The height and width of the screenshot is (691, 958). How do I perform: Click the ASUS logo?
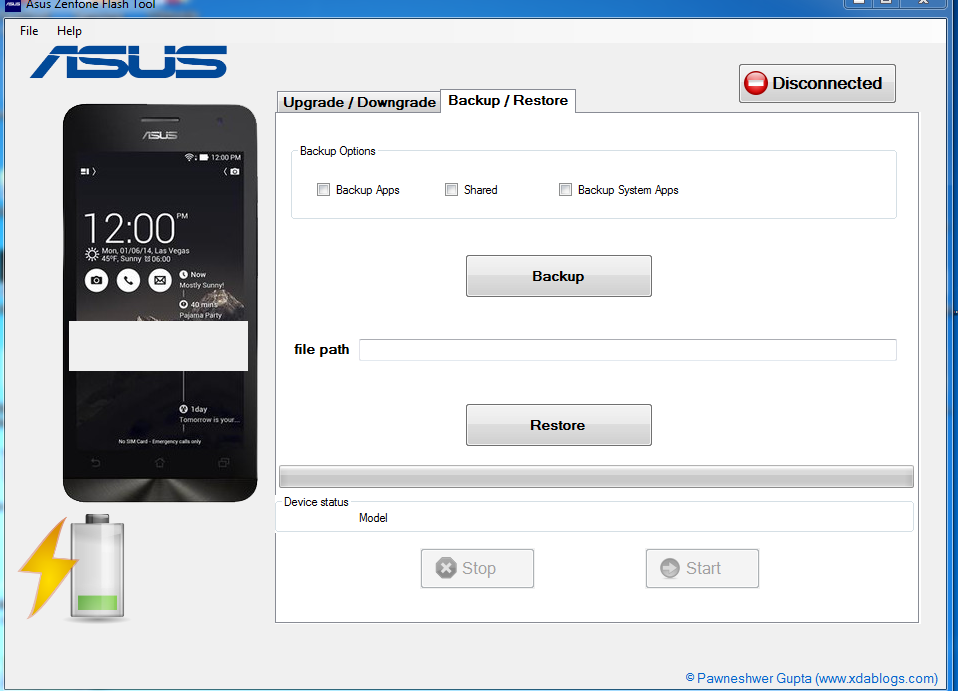pos(129,62)
